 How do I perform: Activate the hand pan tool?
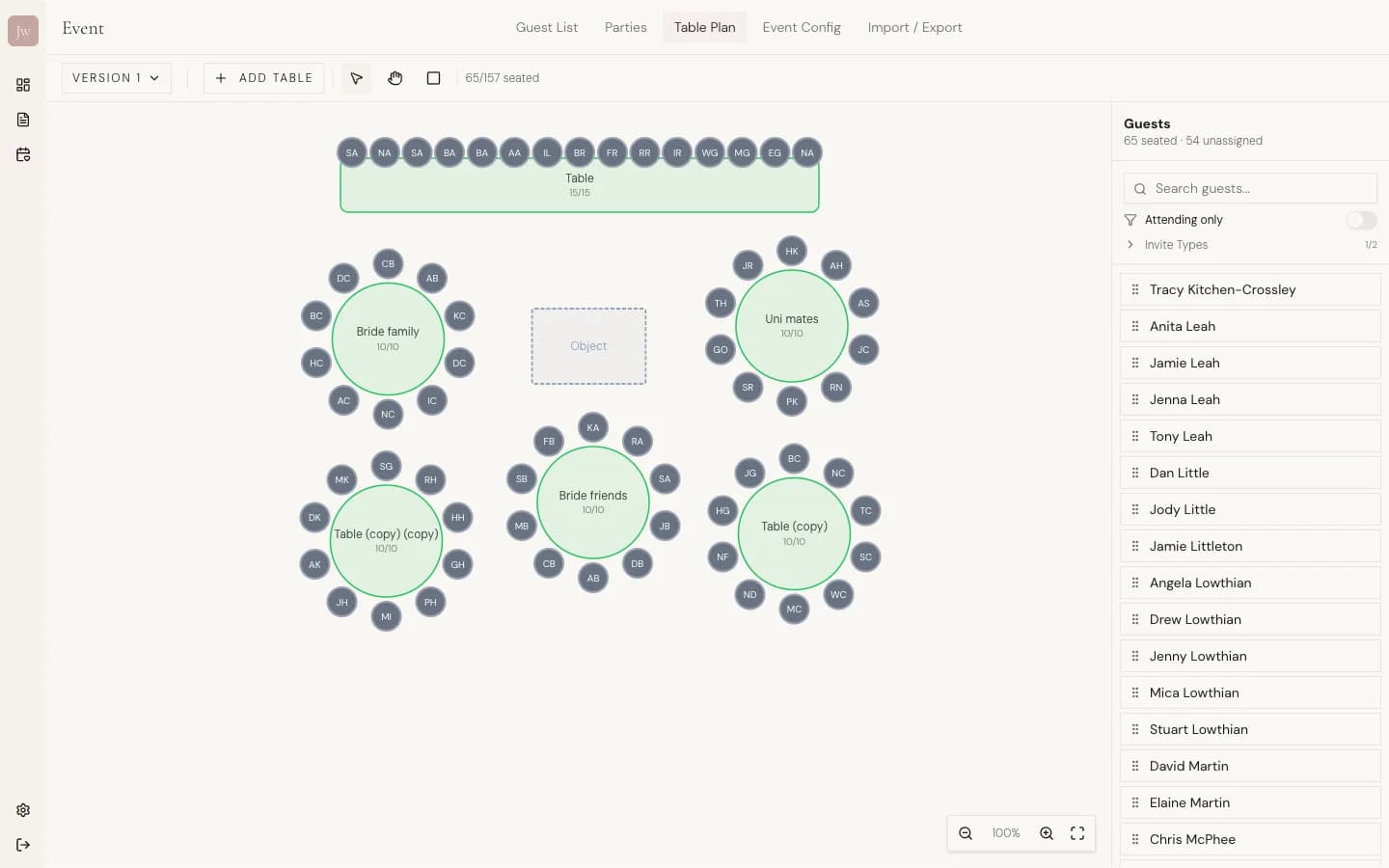[395, 78]
